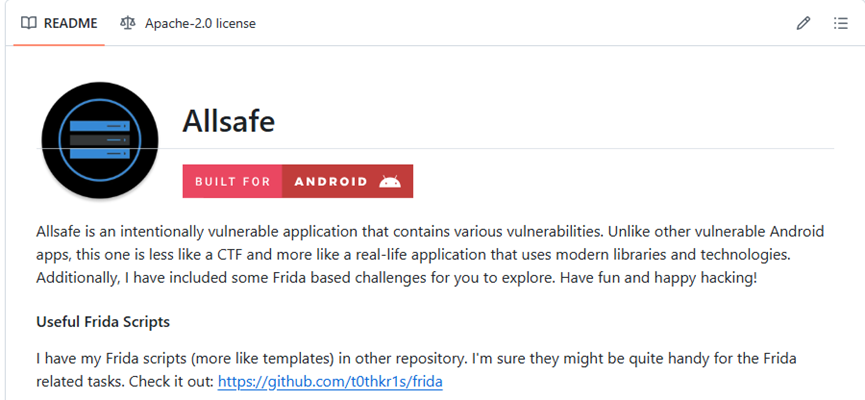Image resolution: width=865 pixels, height=400 pixels.
Task: Switch to the Apache-2.0 license tab
Action: (x=188, y=23)
